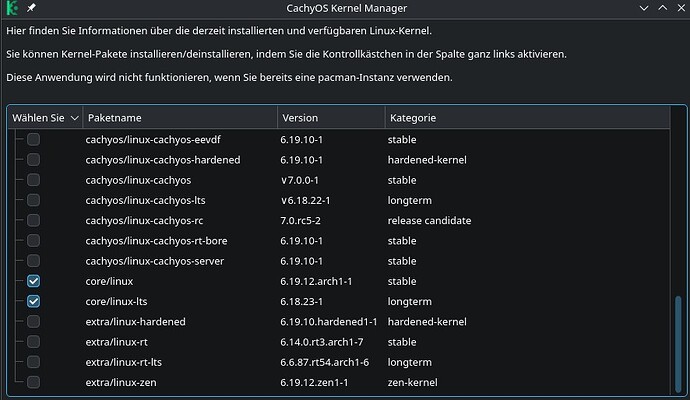Check the extra/linux-rt-lts checkbox
The height and width of the screenshot is (400, 690).
click(33, 362)
